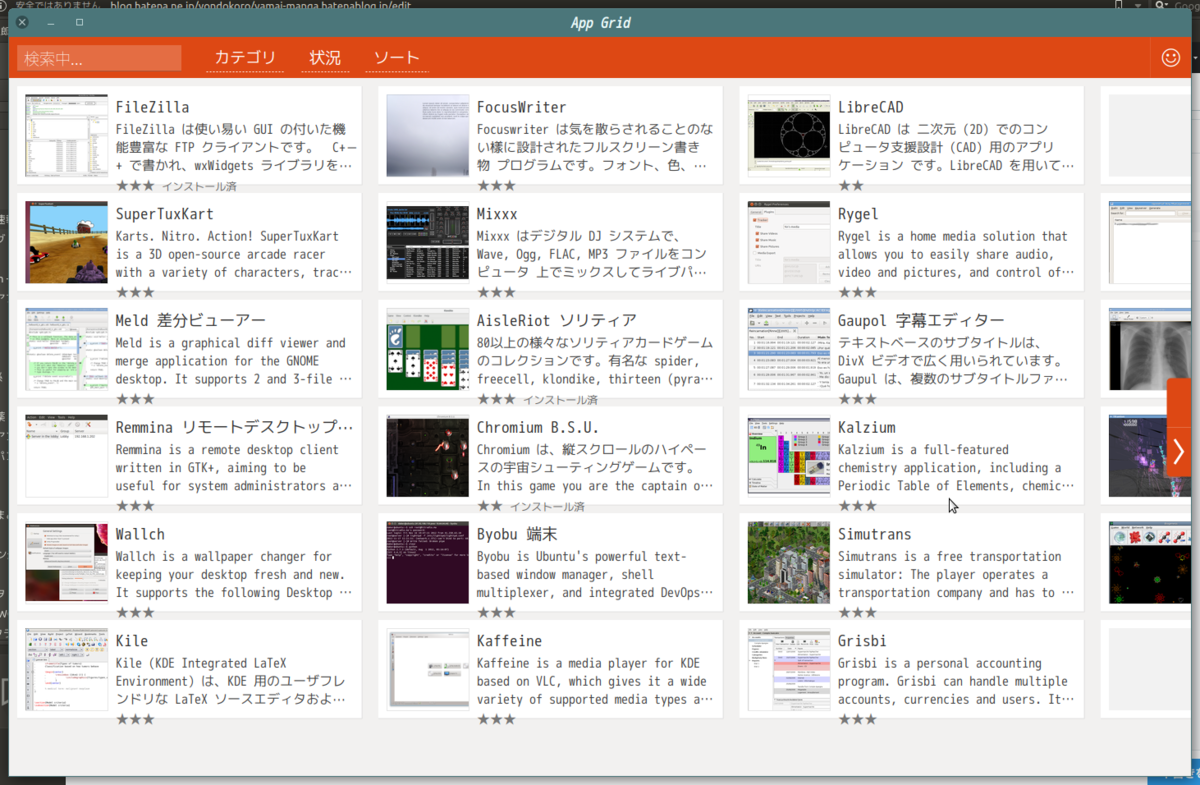Screen dimensions: 1200x785
Task: Select the Grisbi title text
Action: pos(862,641)
